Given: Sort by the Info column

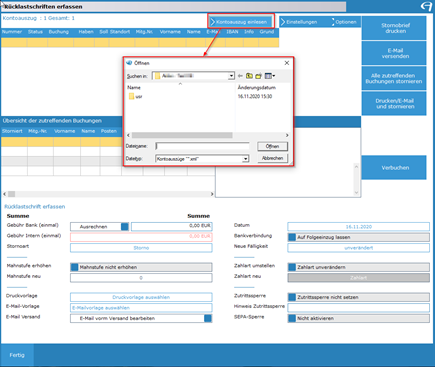Looking at the screenshot, I should pyautogui.click(x=249, y=32).
